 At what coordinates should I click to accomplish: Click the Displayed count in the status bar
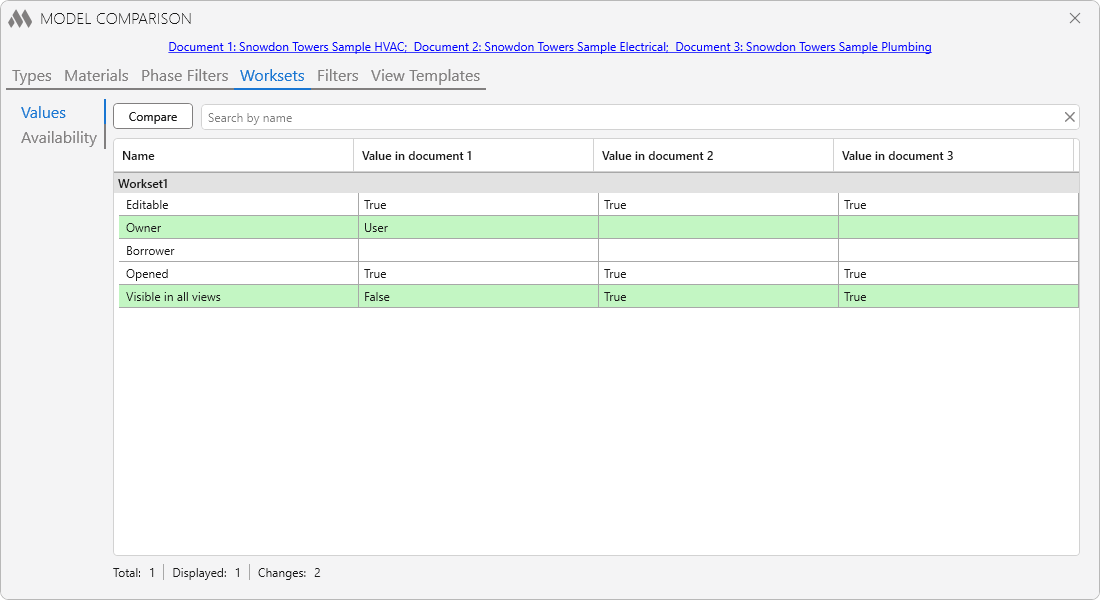pyautogui.click(x=206, y=573)
